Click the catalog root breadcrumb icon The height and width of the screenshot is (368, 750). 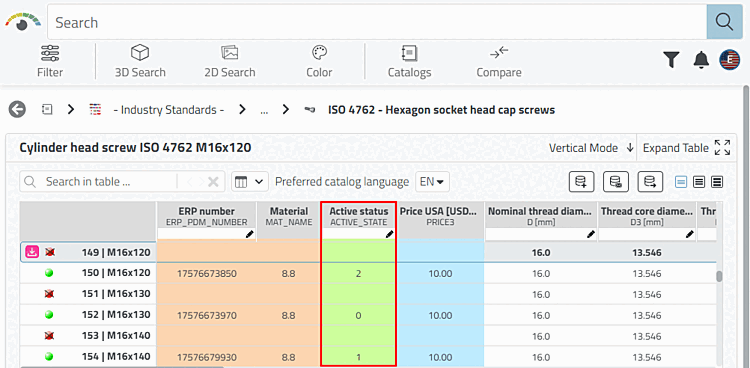(x=47, y=110)
